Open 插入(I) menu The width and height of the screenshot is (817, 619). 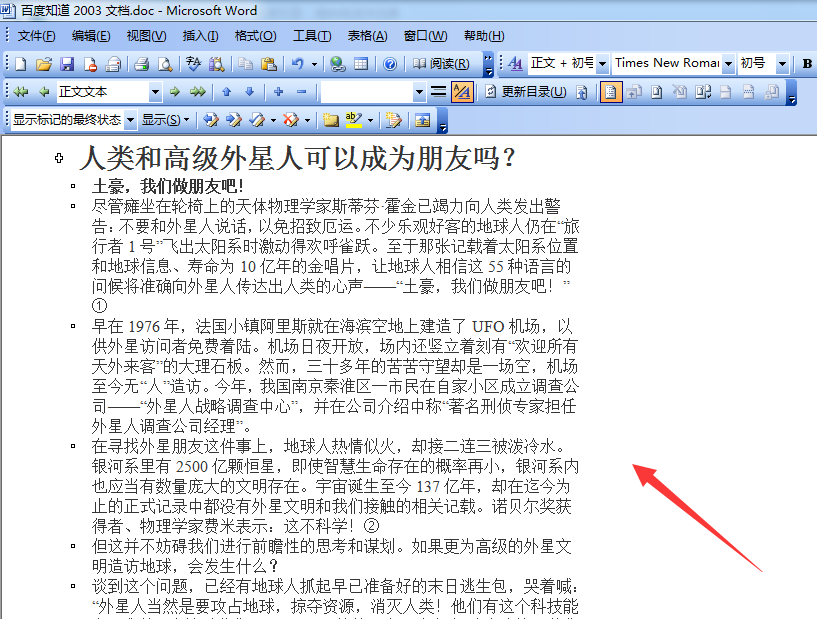coord(201,36)
